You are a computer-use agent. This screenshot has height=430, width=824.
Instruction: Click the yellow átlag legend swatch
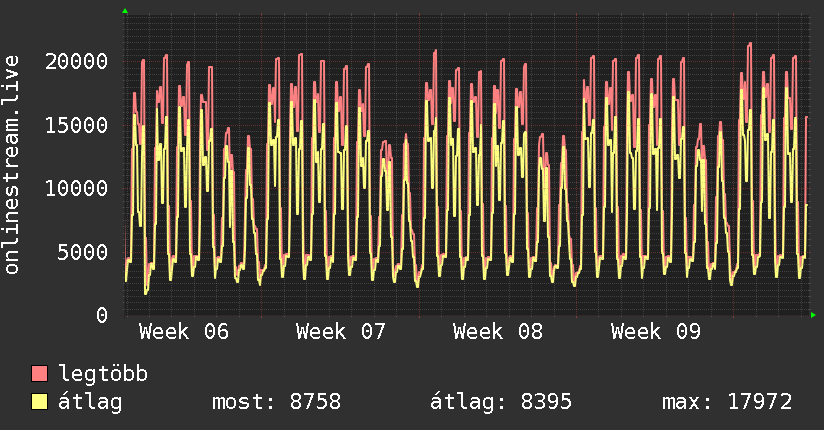coord(40,402)
